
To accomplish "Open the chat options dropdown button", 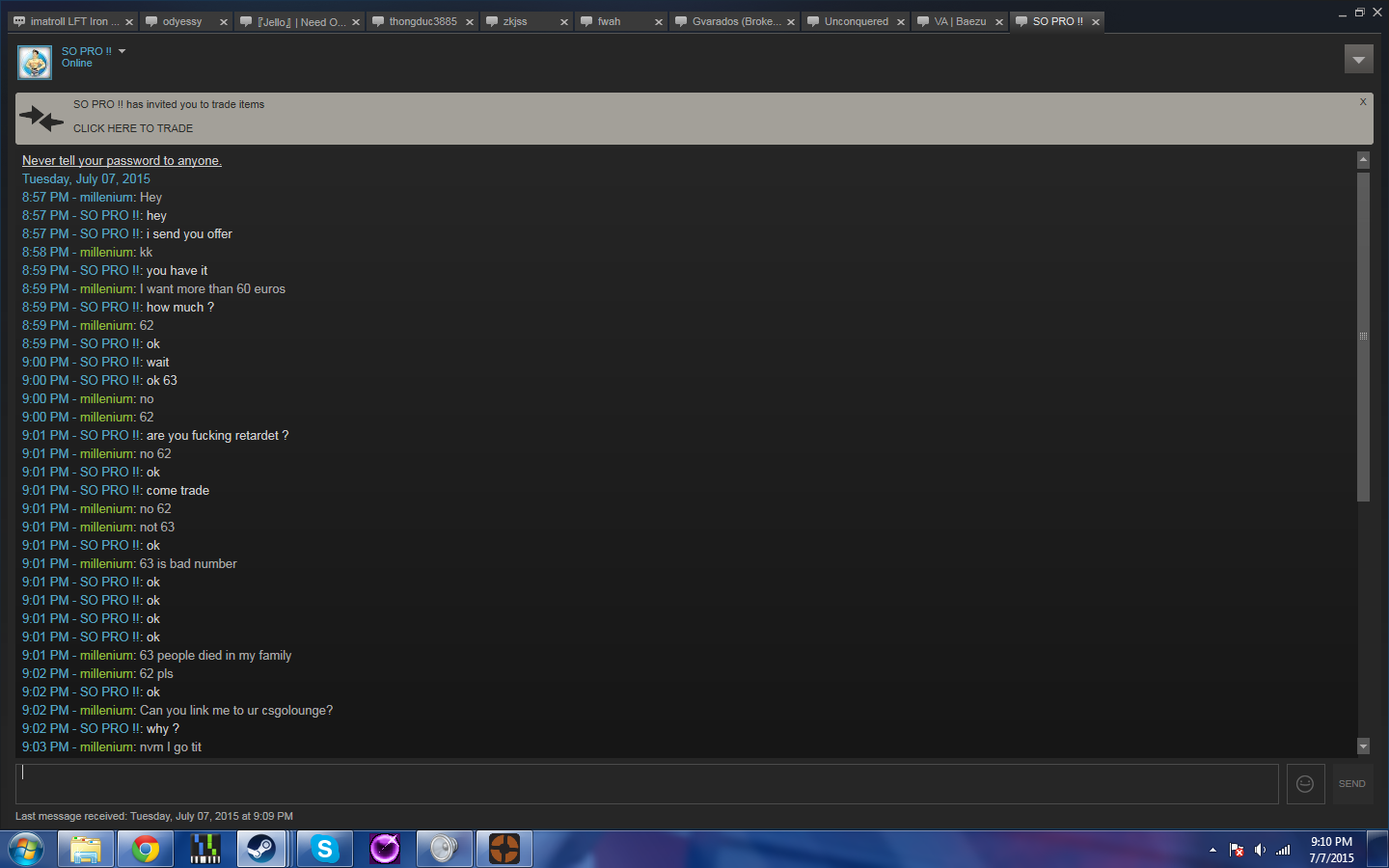I will click(x=1358, y=60).
